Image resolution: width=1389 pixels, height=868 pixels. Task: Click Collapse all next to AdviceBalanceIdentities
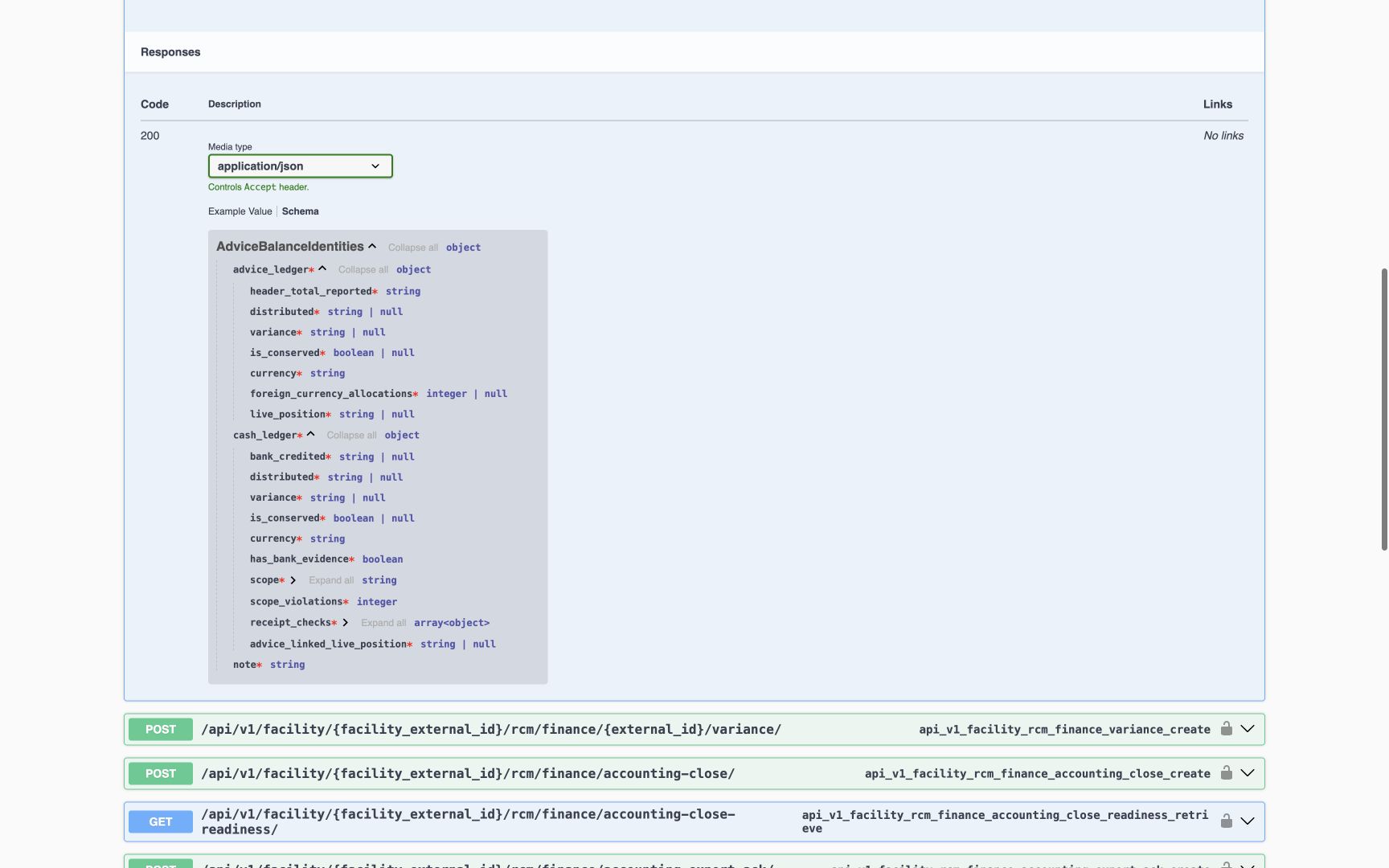(x=413, y=248)
